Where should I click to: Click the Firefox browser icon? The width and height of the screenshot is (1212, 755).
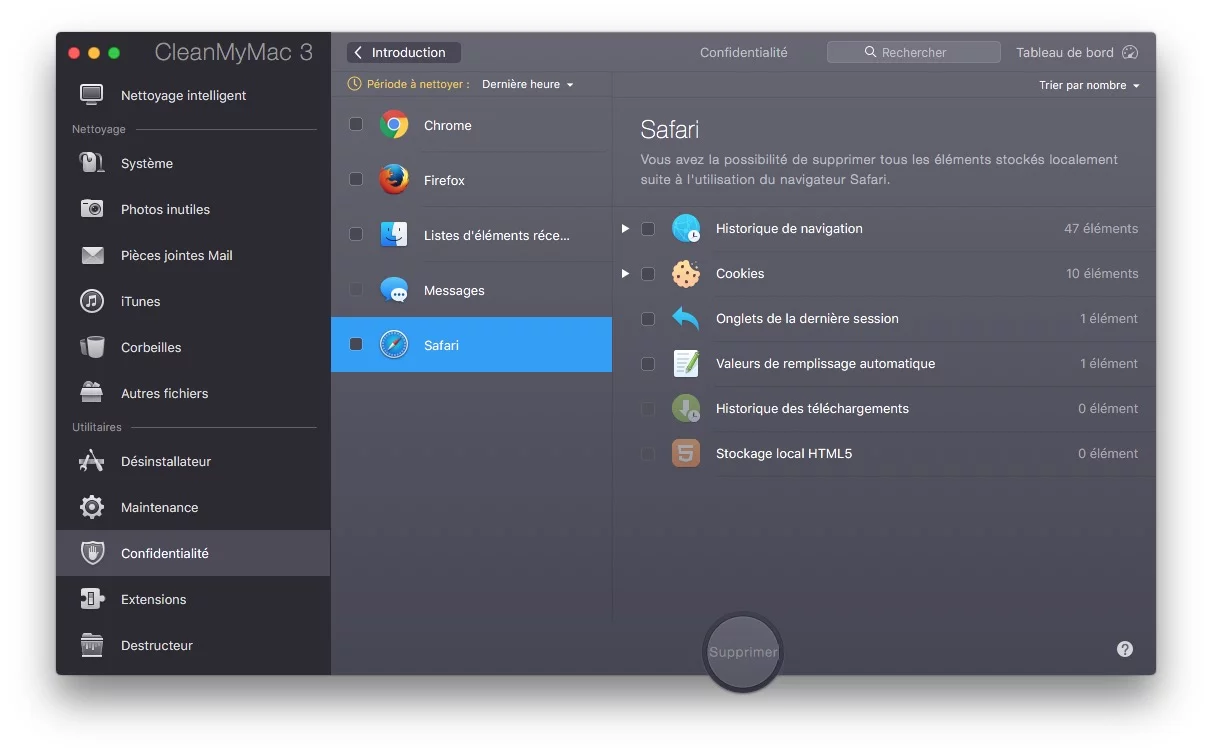coord(394,180)
